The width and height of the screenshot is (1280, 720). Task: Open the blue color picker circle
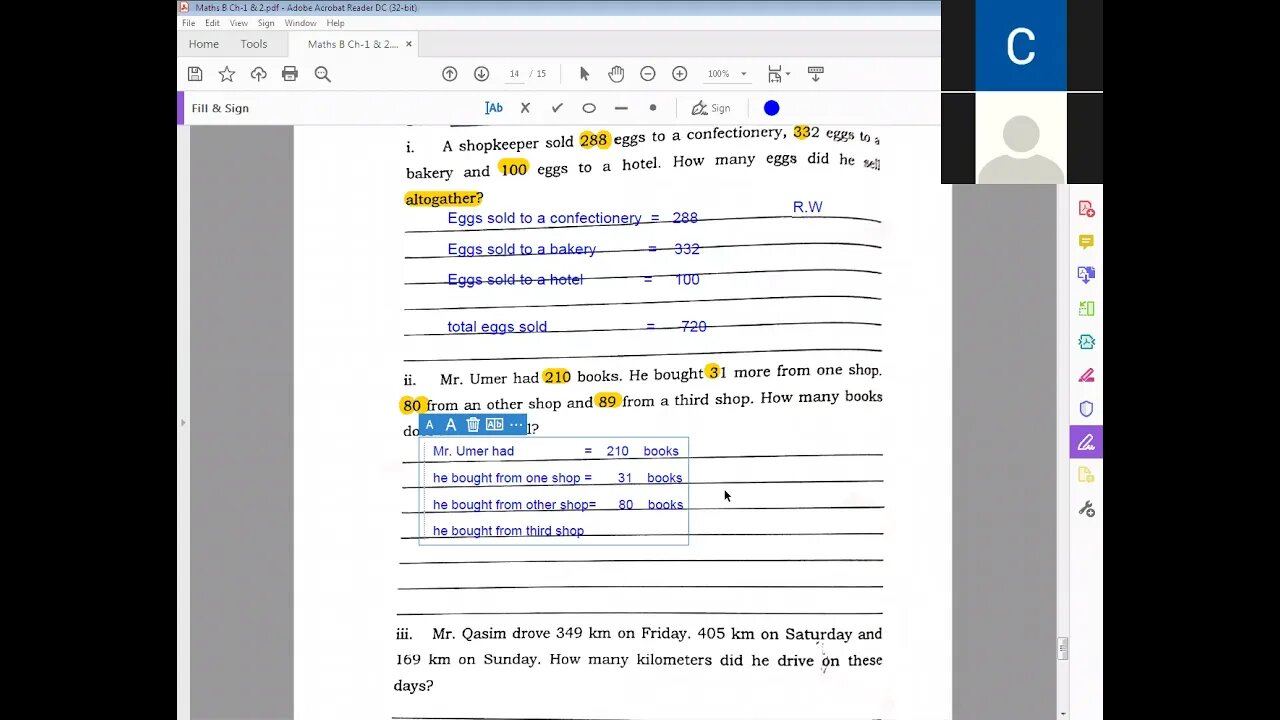coord(772,108)
